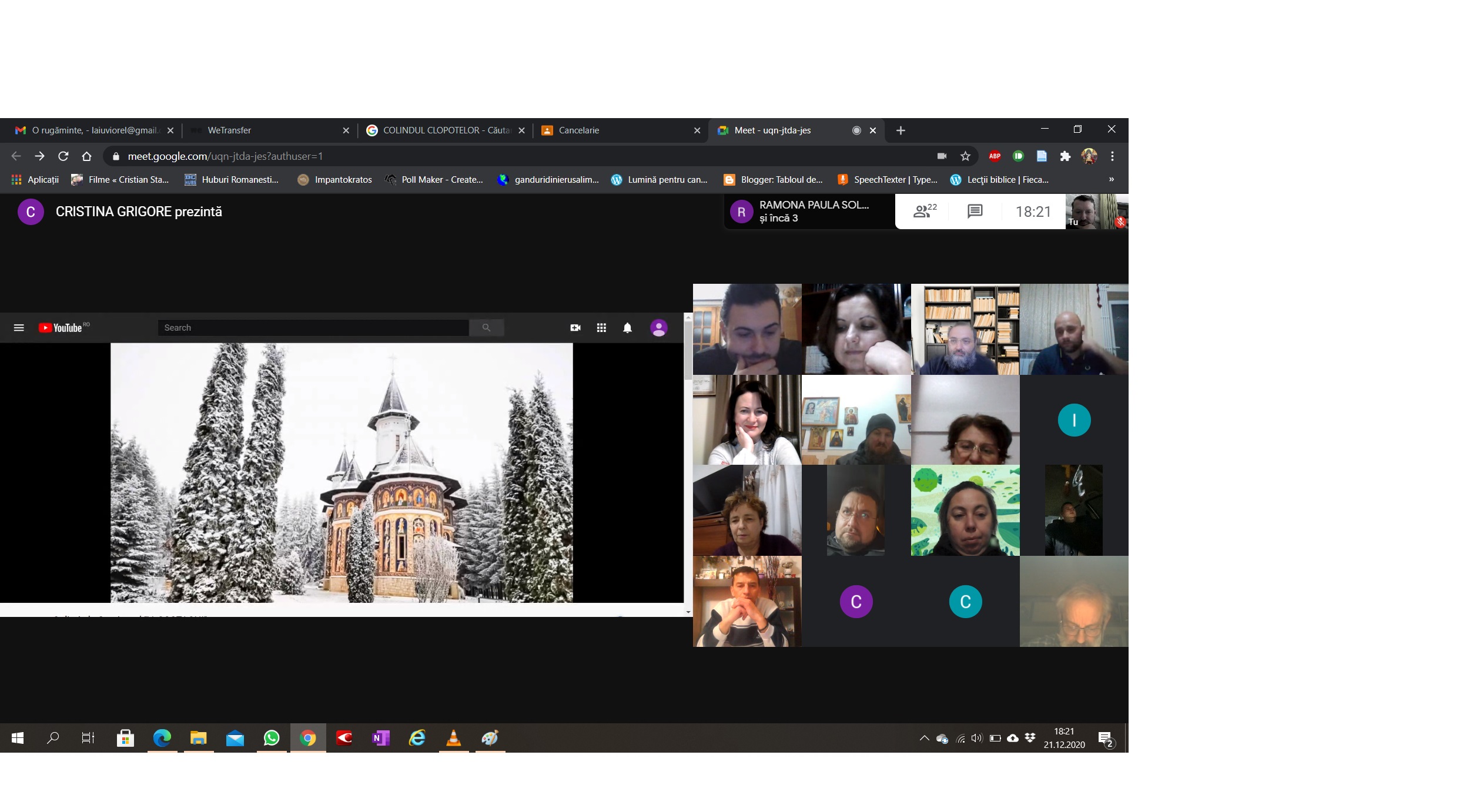Click the YouTube search magnifier button
1466x812 pixels.
486,328
